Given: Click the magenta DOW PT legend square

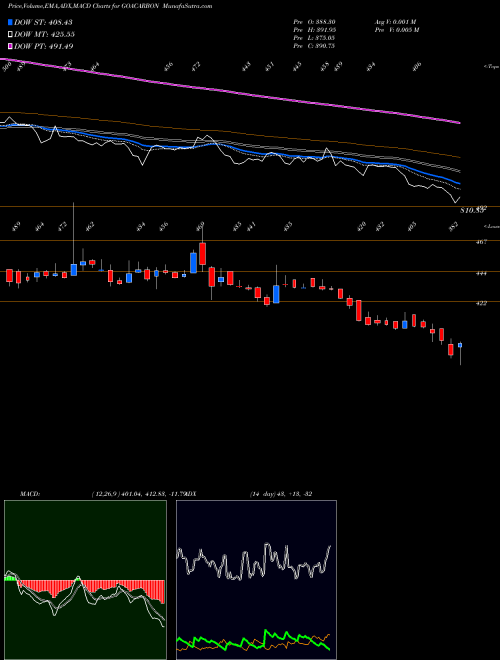Looking at the screenshot, I should click(x=10, y=46).
